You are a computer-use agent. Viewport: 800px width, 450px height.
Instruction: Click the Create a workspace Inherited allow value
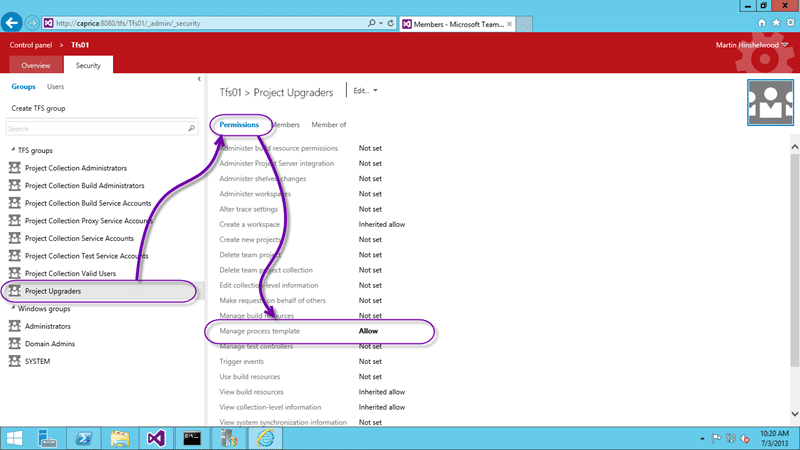click(382, 224)
